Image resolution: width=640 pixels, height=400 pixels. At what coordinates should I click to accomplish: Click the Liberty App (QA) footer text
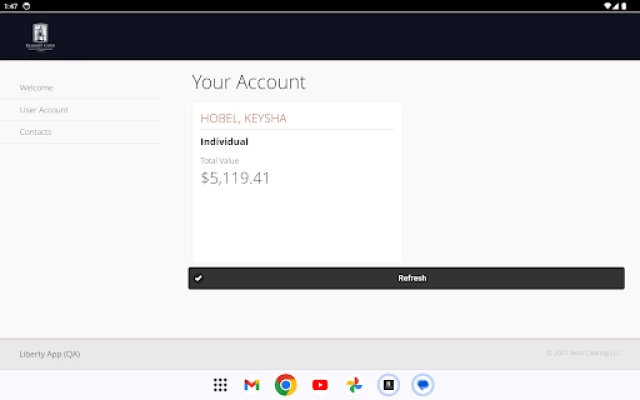pos(50,354)
